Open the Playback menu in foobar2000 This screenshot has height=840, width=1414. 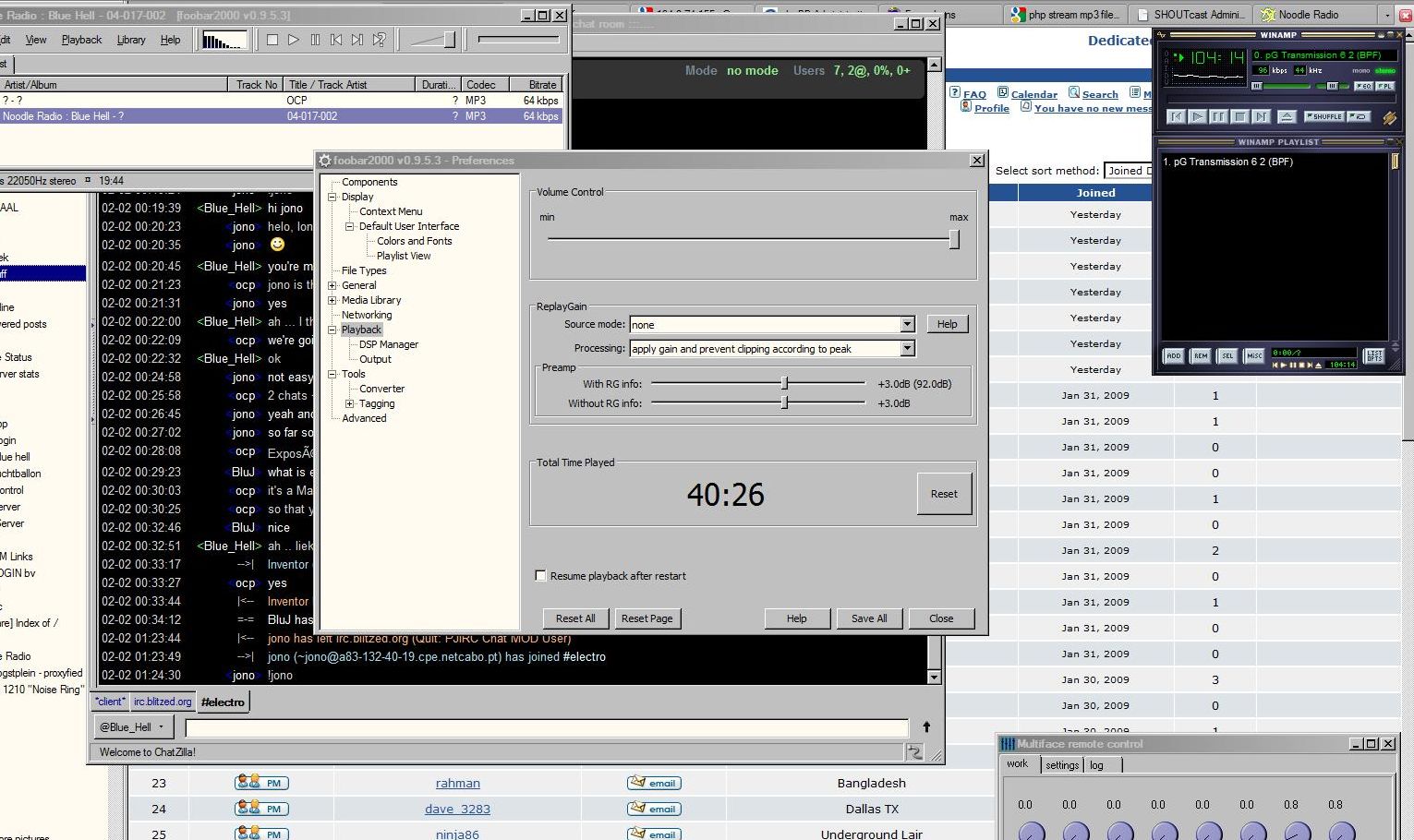point(81,40)
